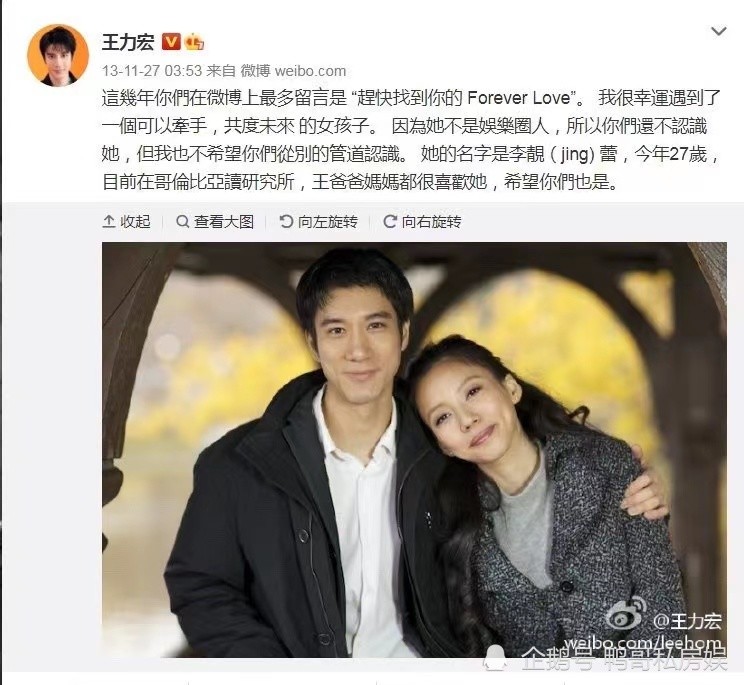Screen dimensions: 744x685
Task: Click the weibo.com/leehom watermark URL
Action: [642, 643]
